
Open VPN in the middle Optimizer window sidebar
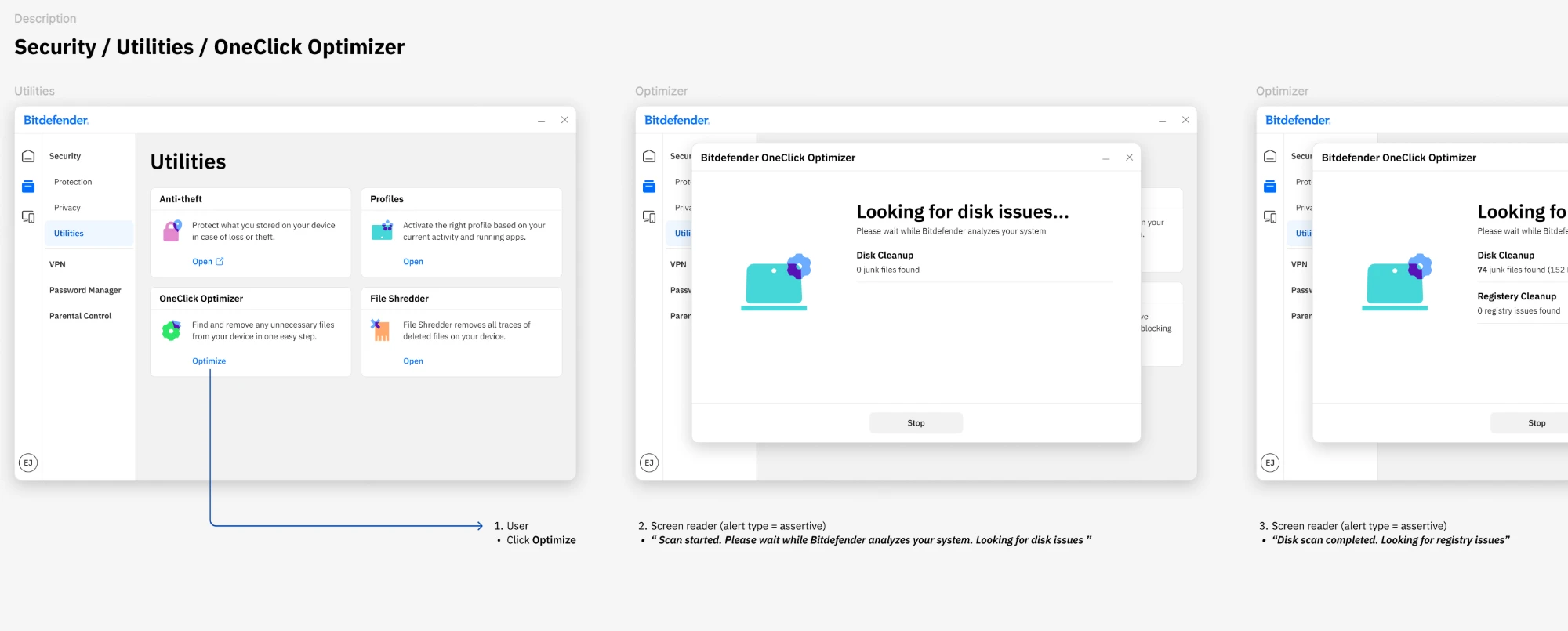[x=678, y=264]
